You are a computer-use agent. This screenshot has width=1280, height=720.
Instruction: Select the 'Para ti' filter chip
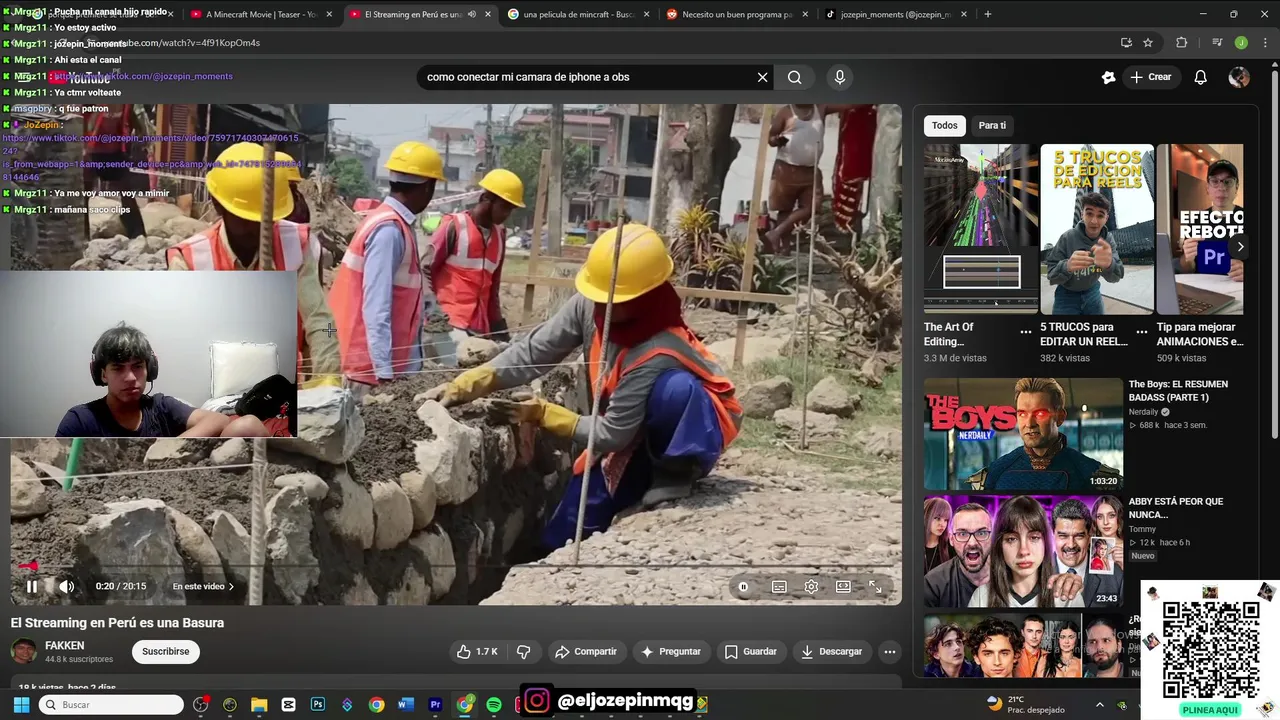(992, 125)
